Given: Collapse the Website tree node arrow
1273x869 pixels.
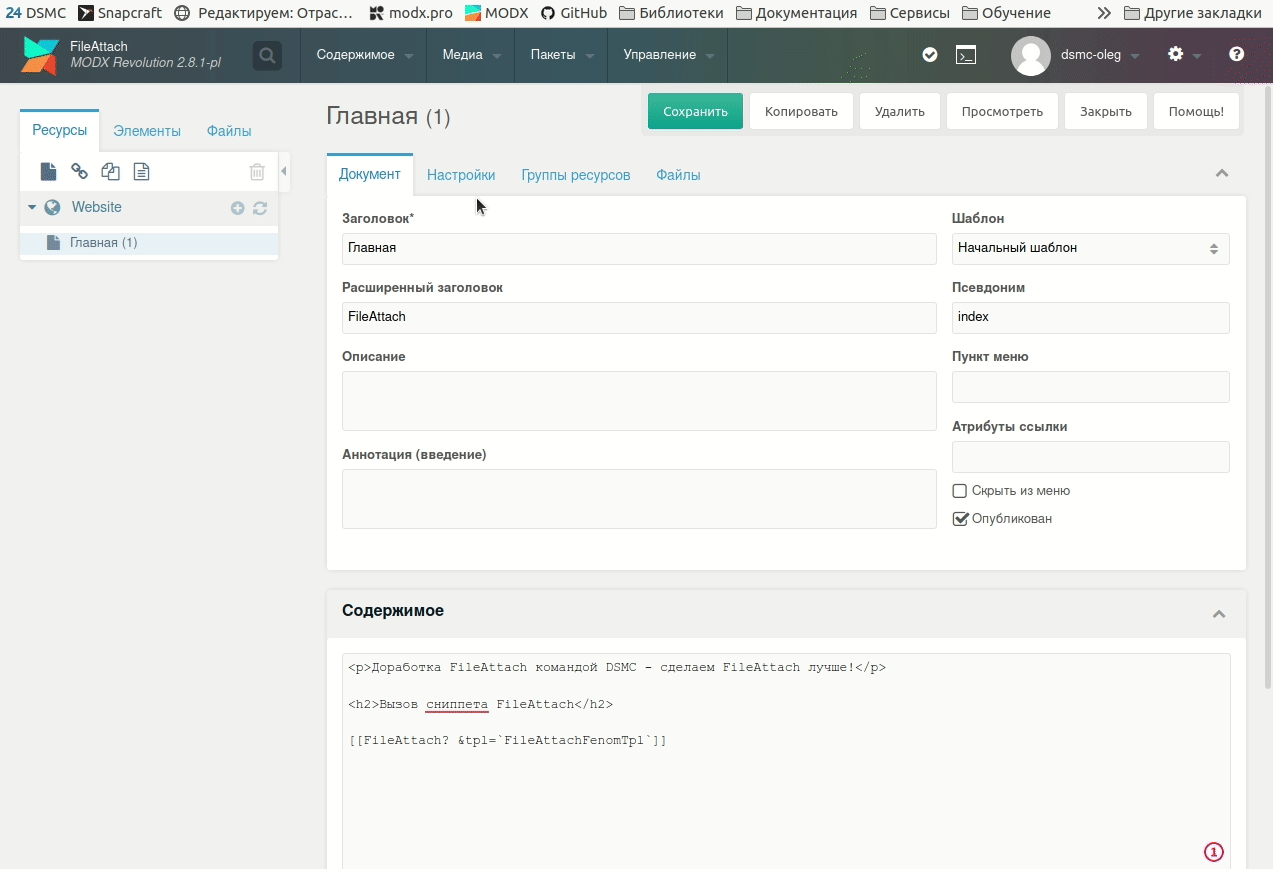Looking at the screenshot, I should tap(32, 207).
